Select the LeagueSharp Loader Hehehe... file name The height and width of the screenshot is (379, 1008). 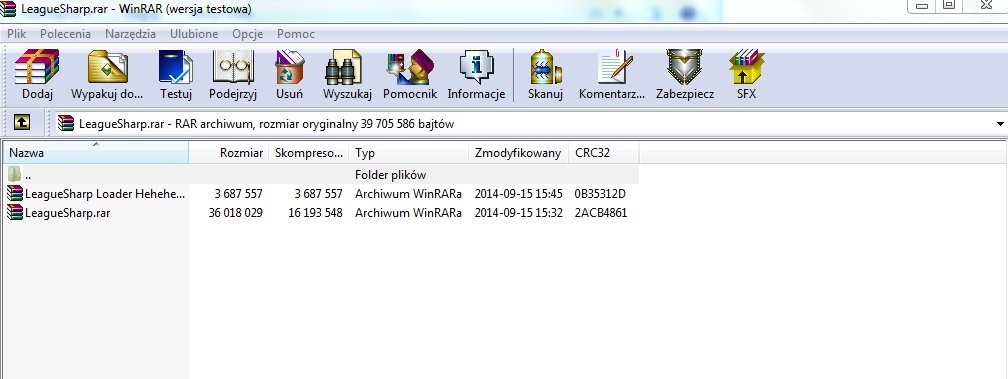tap(105, 193)
